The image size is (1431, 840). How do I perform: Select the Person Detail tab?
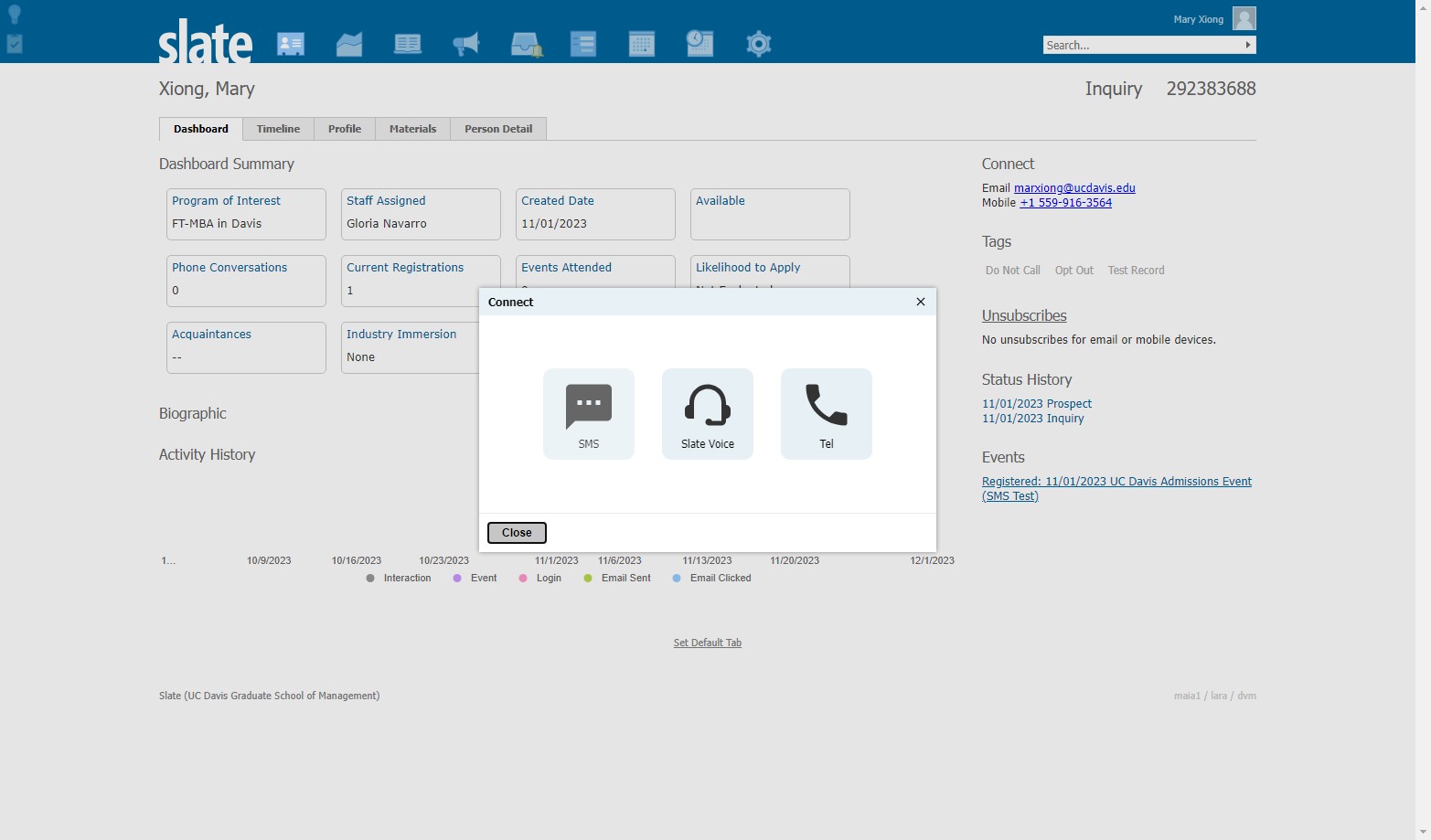[498, 129]
